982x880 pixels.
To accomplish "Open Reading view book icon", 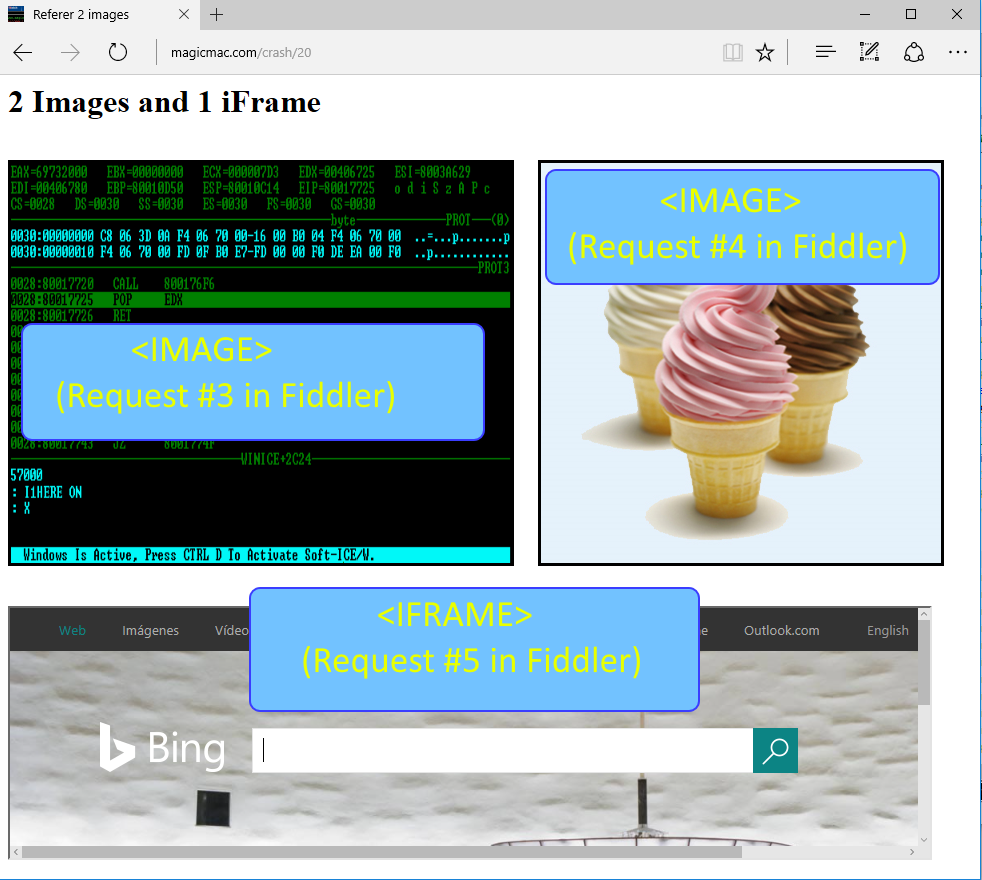I will coord(733,53).
